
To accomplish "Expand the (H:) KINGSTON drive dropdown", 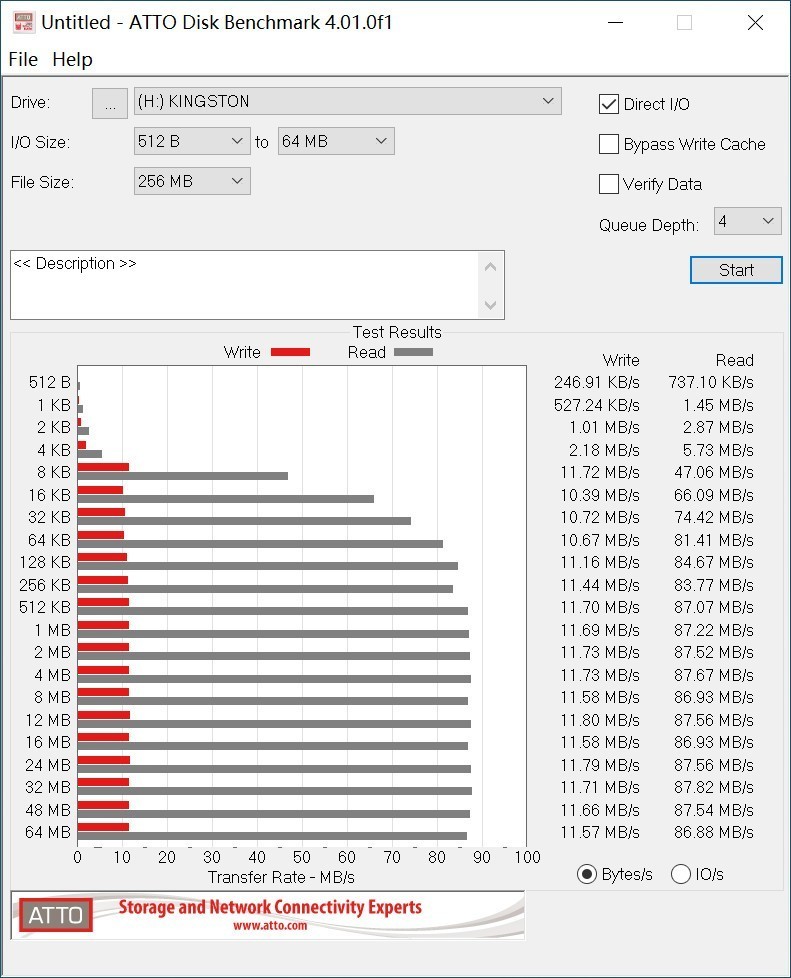I will click(x=347, y=101).
